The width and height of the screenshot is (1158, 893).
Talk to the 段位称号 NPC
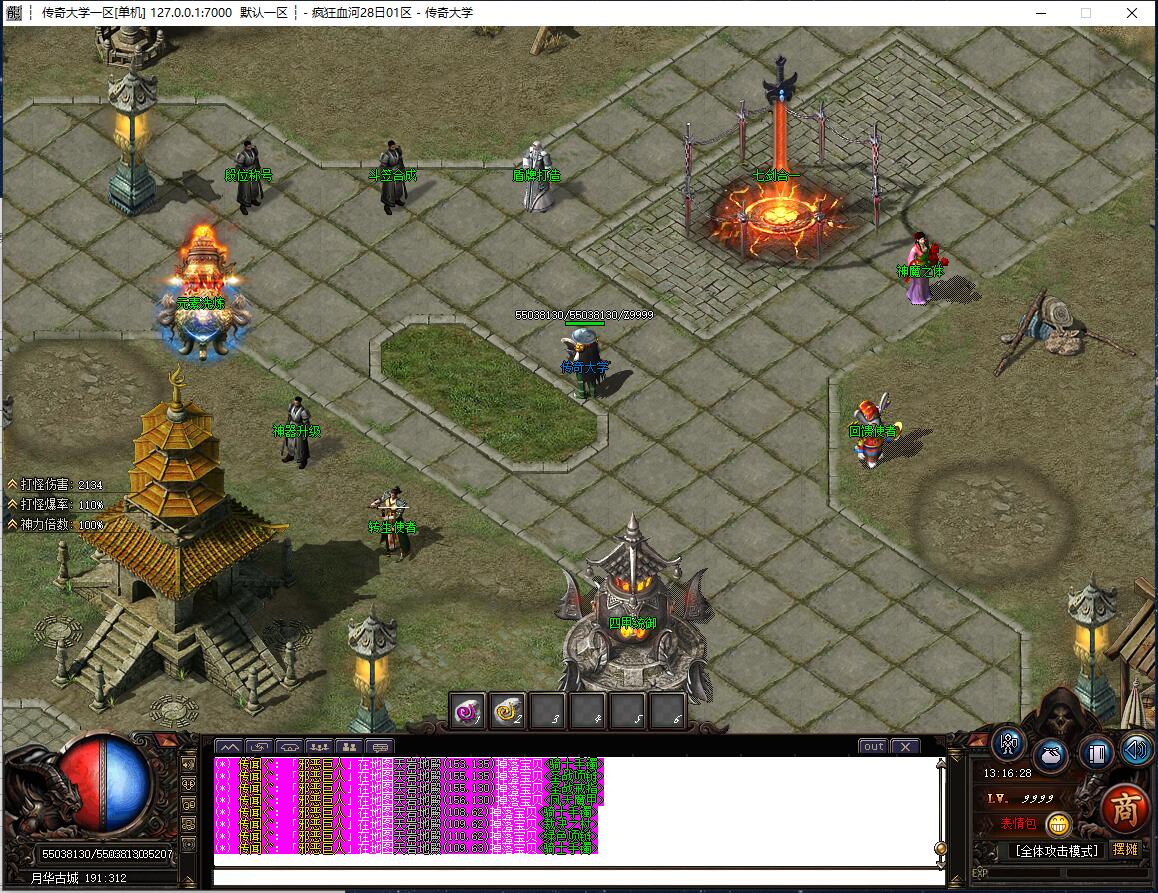249,176
